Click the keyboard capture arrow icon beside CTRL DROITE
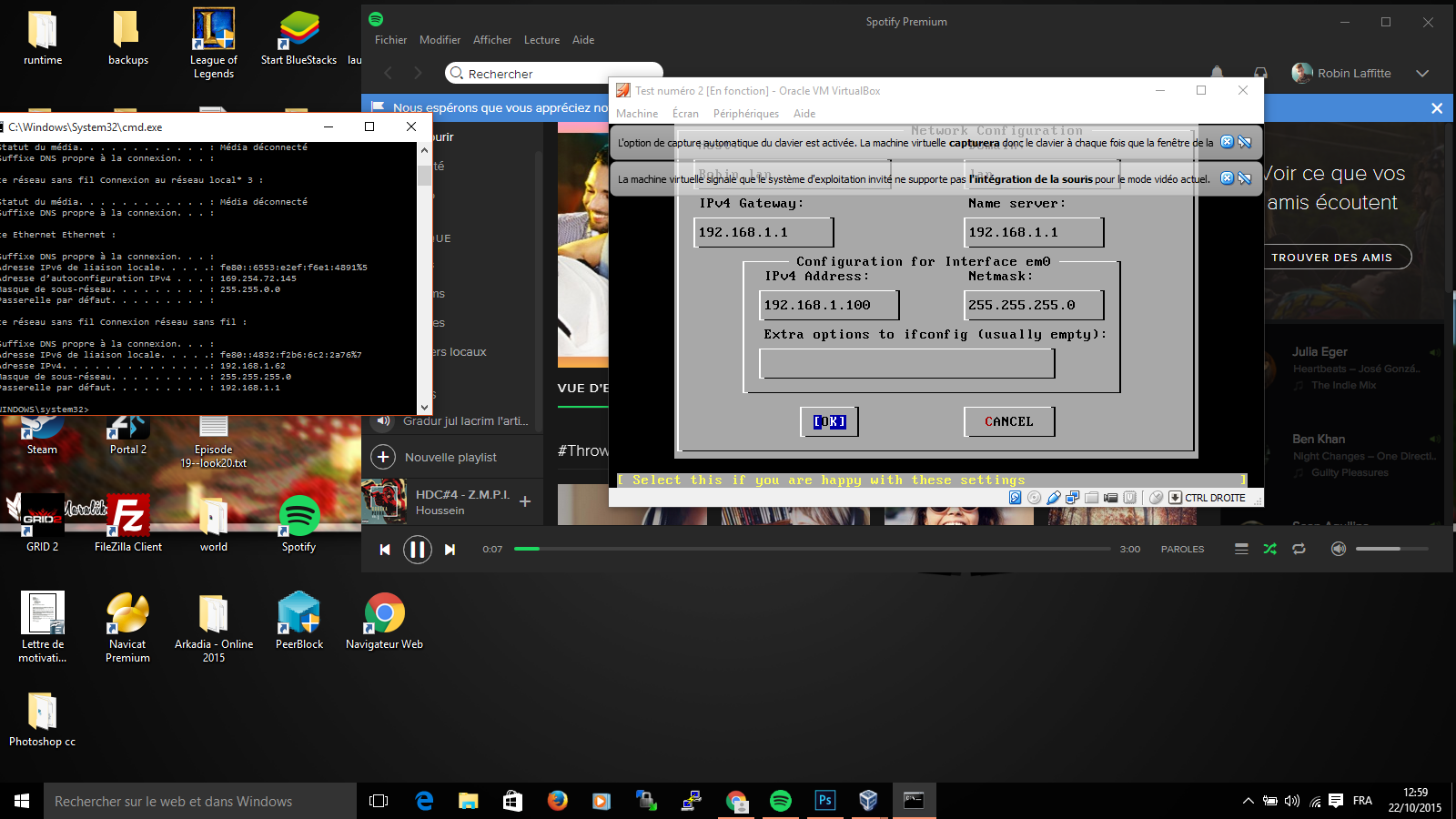Image resolution: width=1456 pixels, height=819 pixels. [1175, 498]
